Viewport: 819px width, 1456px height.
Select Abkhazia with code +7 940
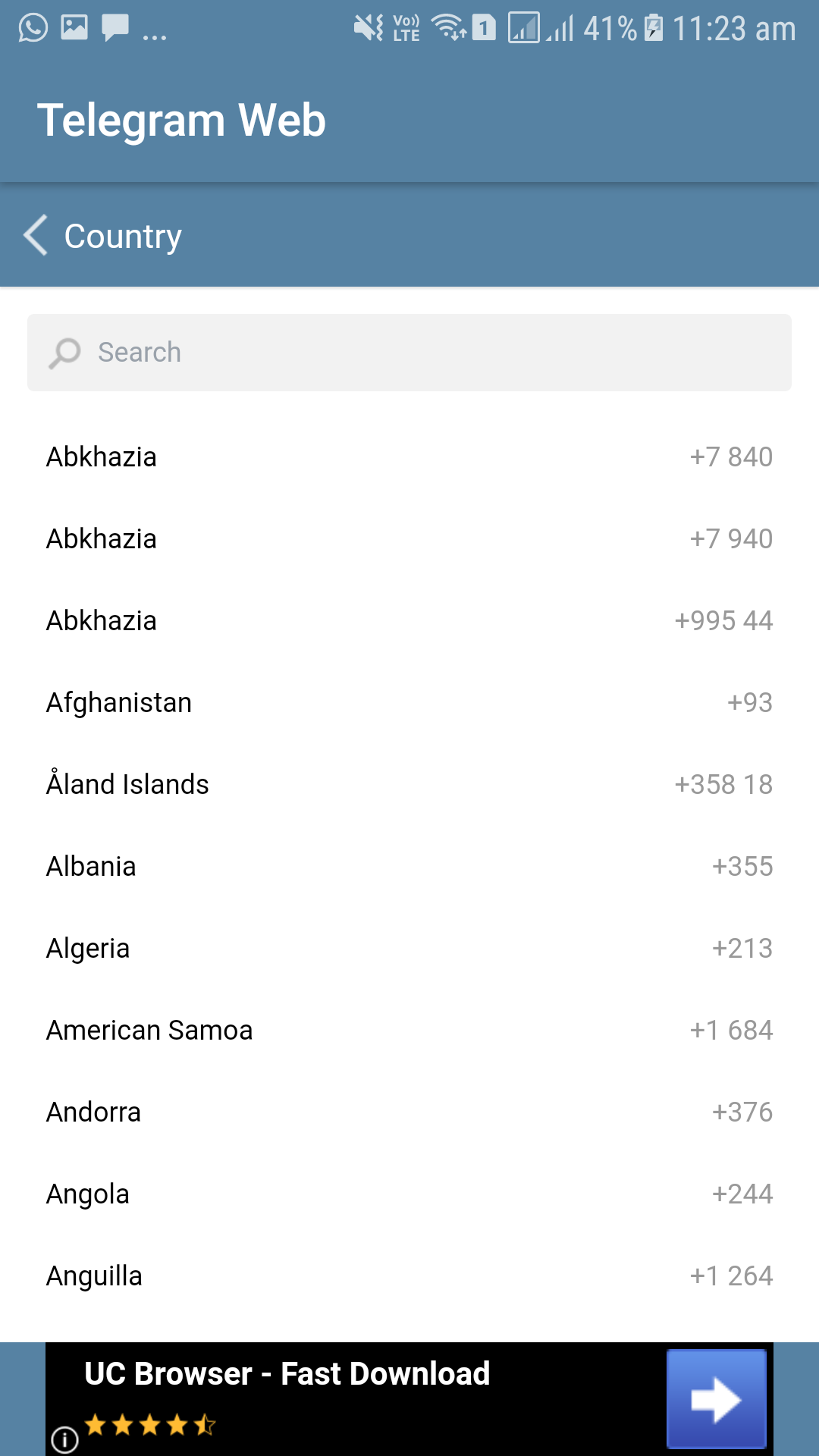point(409,539)
